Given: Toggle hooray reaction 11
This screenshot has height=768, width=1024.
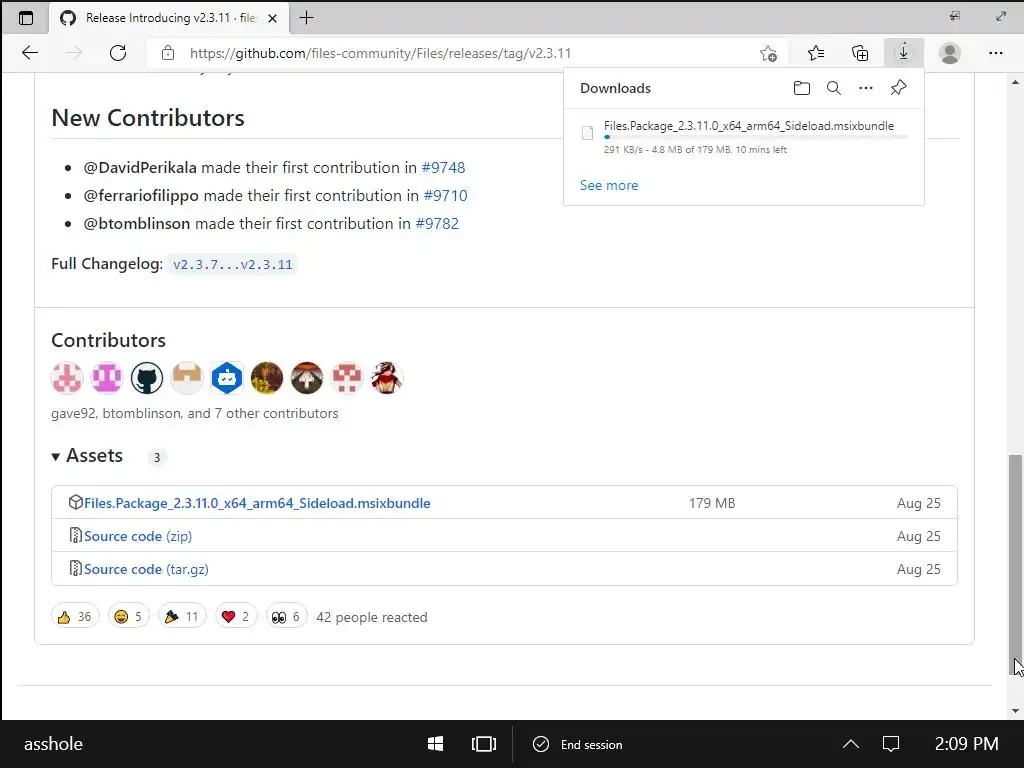Looking at the screenshot, I should click(182, 616).
